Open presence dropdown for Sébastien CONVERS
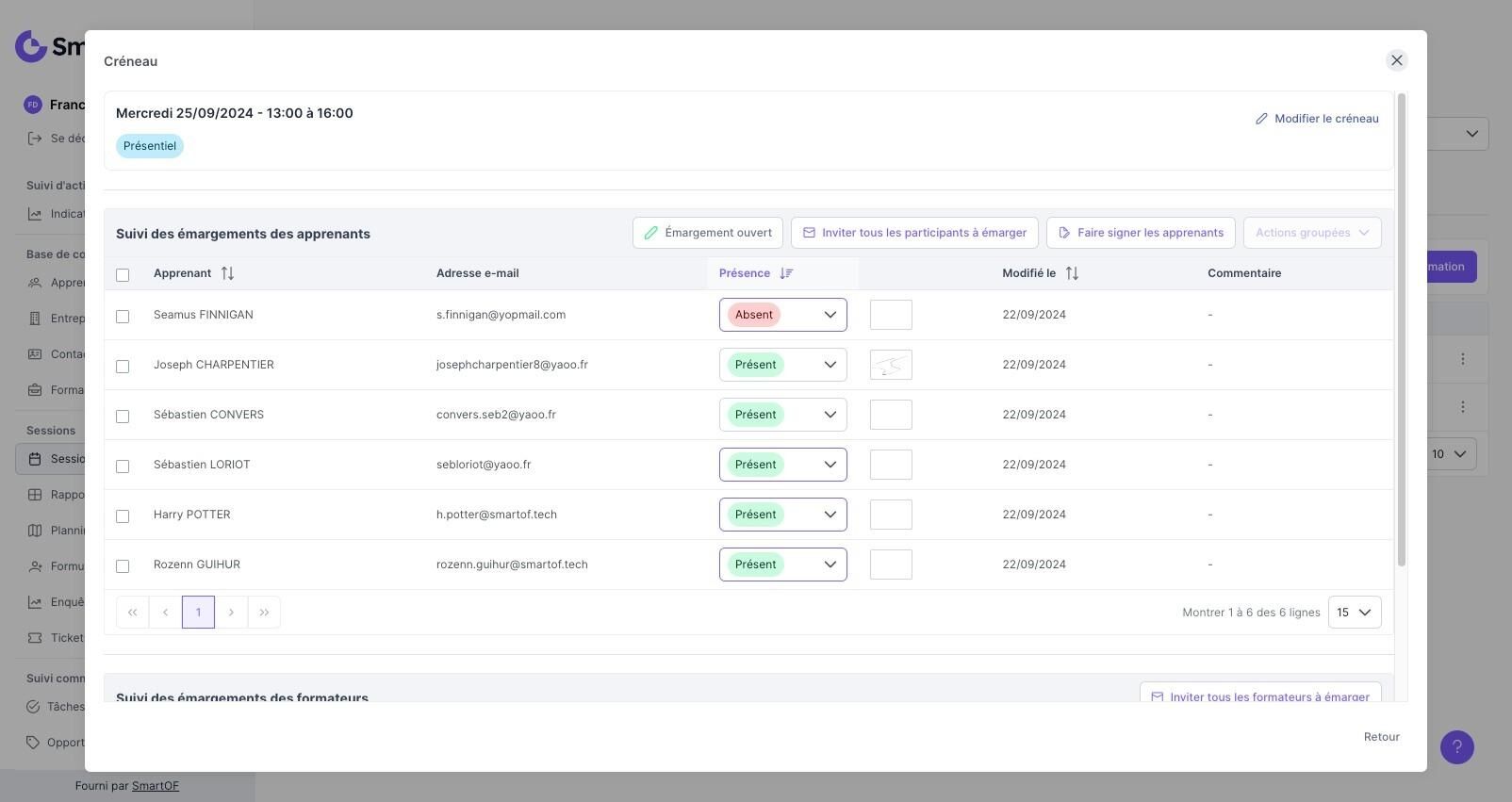1512x802 pixels. (783, 415)
